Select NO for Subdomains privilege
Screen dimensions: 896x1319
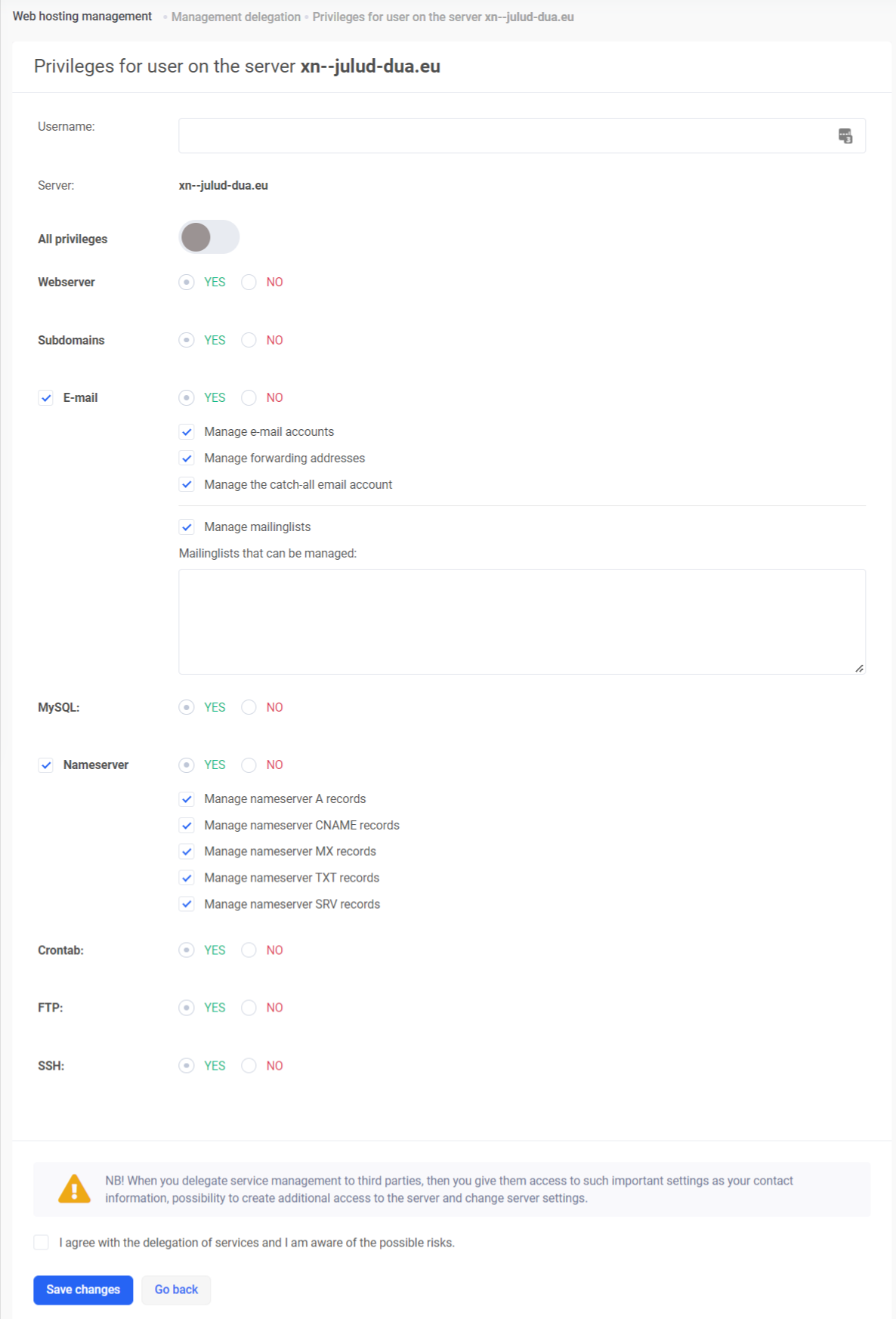point(249,341)
